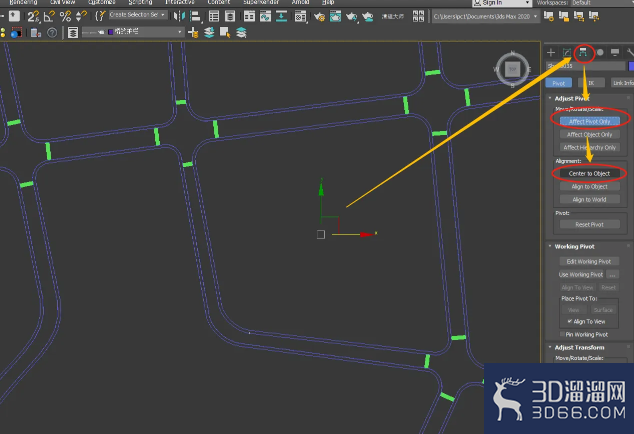The height and width of the screenshot is (434, 634).
Task: Click the project icon with connected boxes
Action: click(579, 17)
